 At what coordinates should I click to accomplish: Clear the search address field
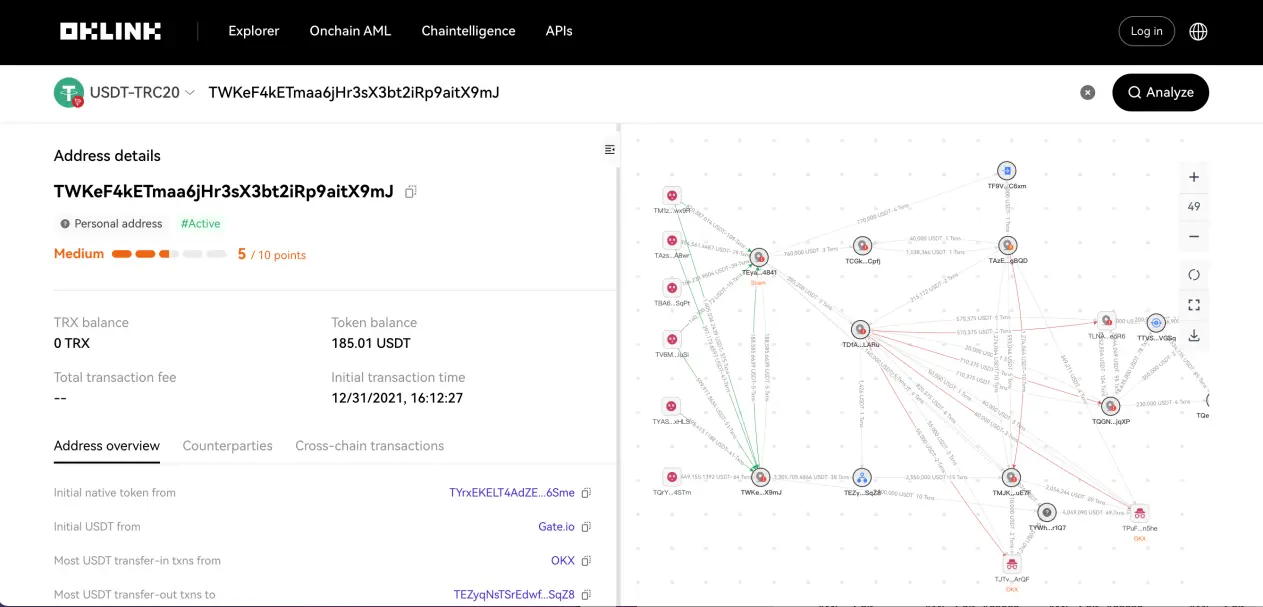click(1088, 92)
